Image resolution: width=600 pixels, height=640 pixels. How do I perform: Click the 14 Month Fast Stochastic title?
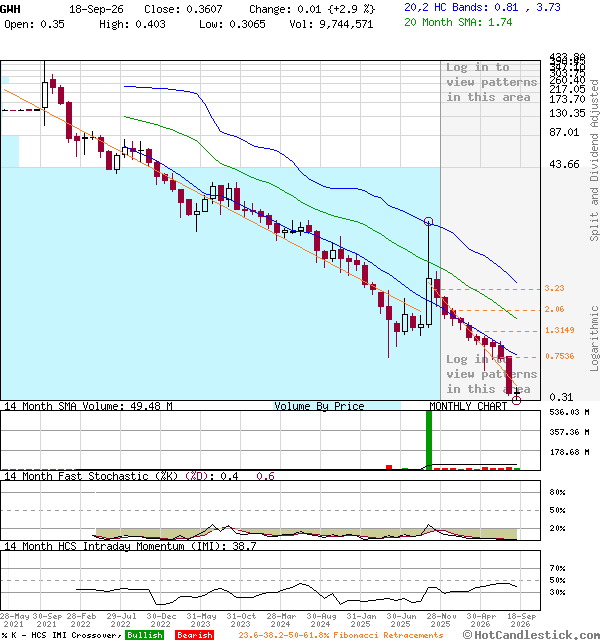click(91, 476)
